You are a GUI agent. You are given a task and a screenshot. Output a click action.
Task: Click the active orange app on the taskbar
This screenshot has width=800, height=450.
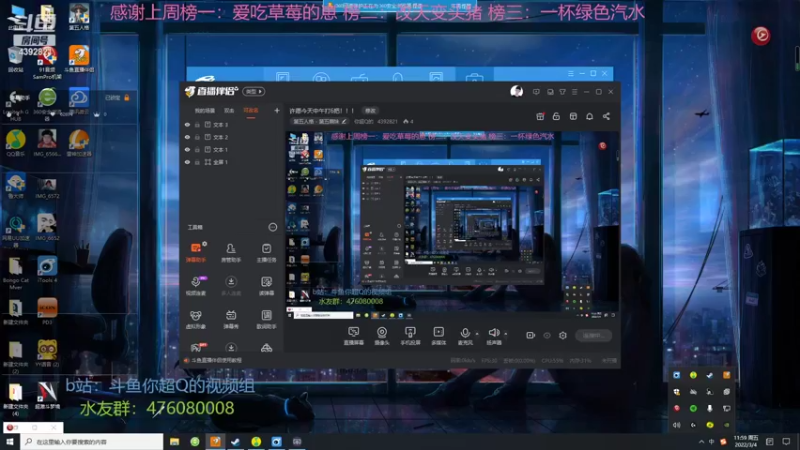pos(215,442)
